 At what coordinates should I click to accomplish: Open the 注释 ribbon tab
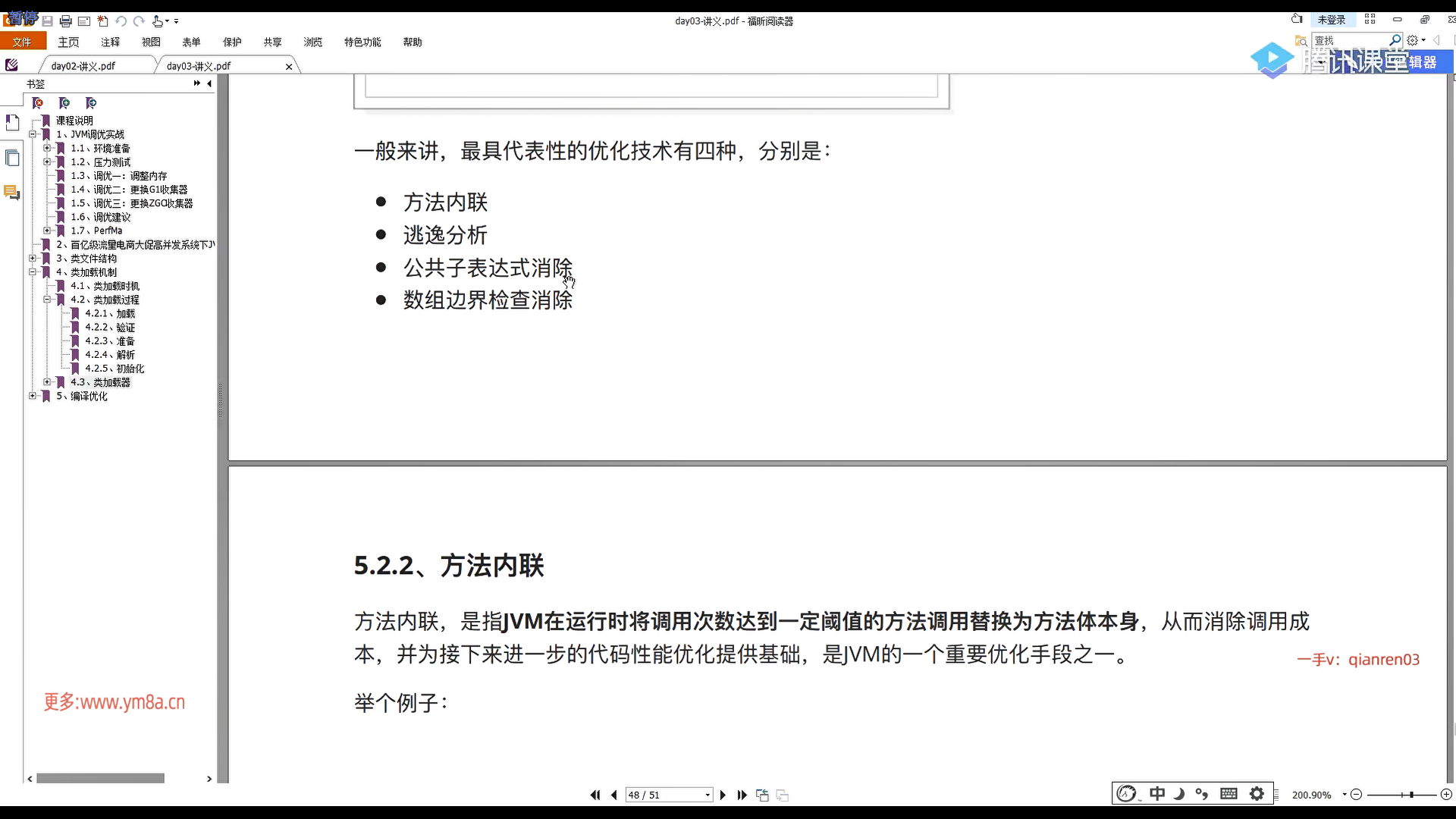(111, 42)
